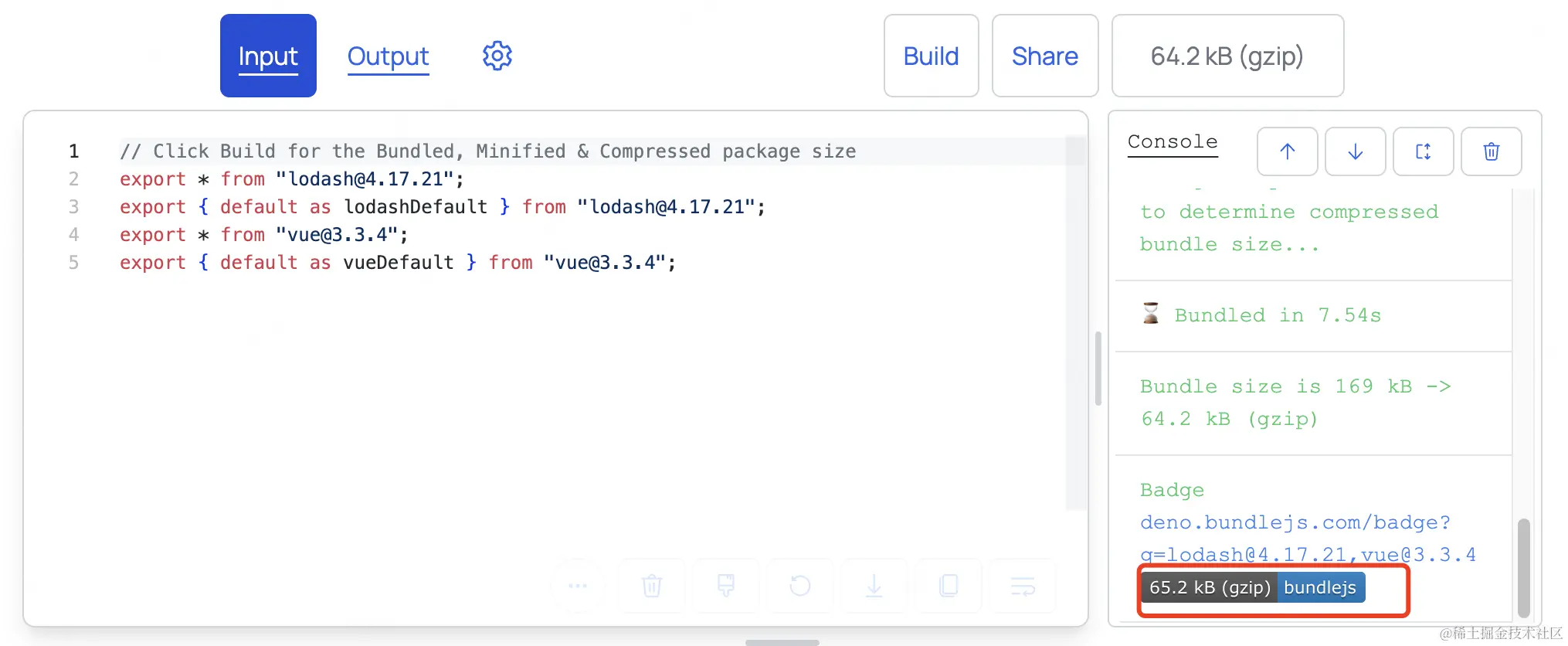Click the console expand/collapse height icon

(1423, 151)
